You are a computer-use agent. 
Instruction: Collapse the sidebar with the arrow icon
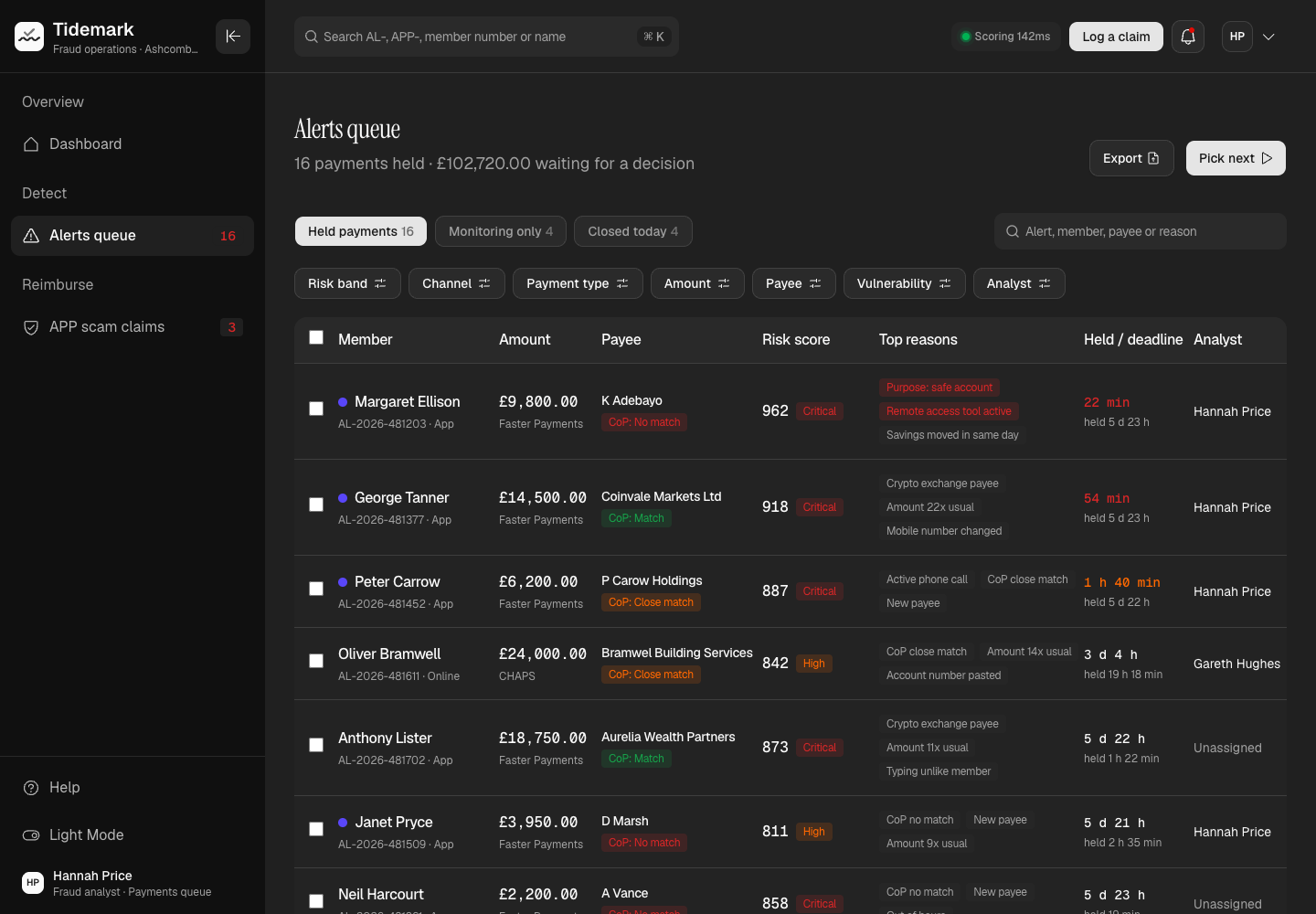(233, 37)
